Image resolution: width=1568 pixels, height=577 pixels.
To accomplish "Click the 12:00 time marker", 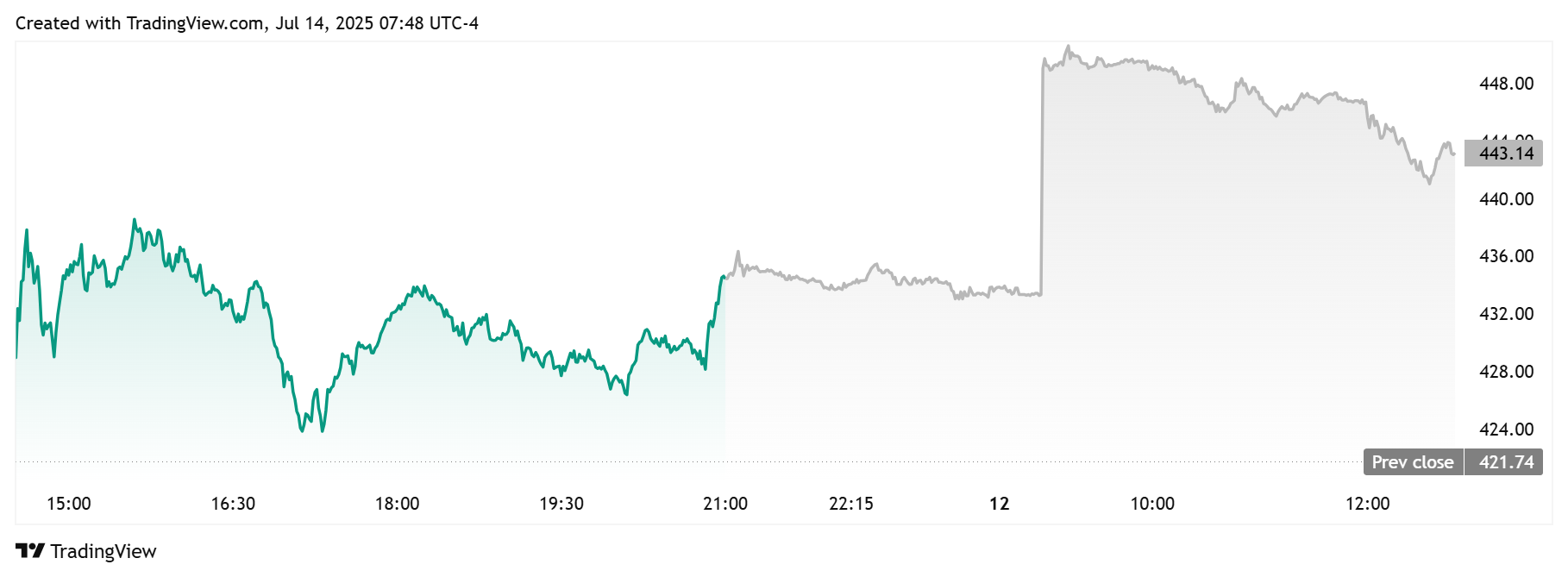I will click(x=1368, y=504).
